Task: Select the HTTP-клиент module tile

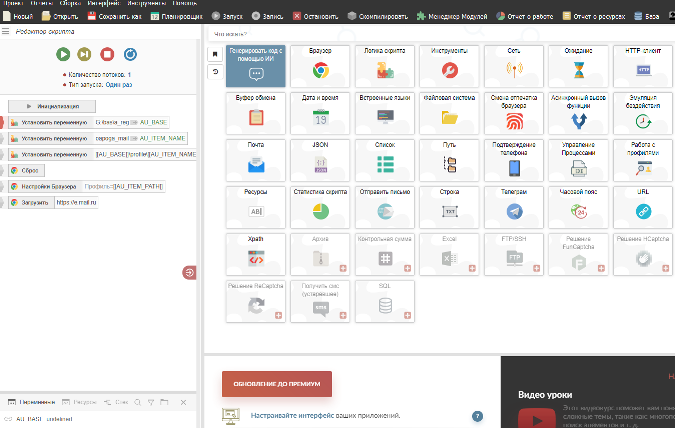Action: 642,65
